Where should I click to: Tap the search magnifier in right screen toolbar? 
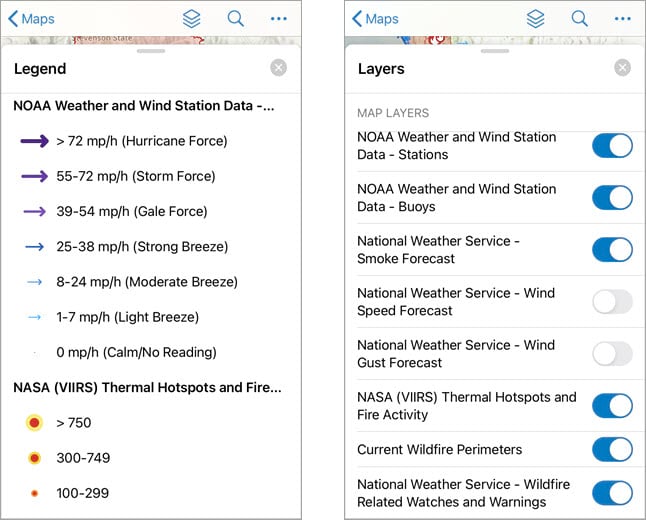point(579,18)
